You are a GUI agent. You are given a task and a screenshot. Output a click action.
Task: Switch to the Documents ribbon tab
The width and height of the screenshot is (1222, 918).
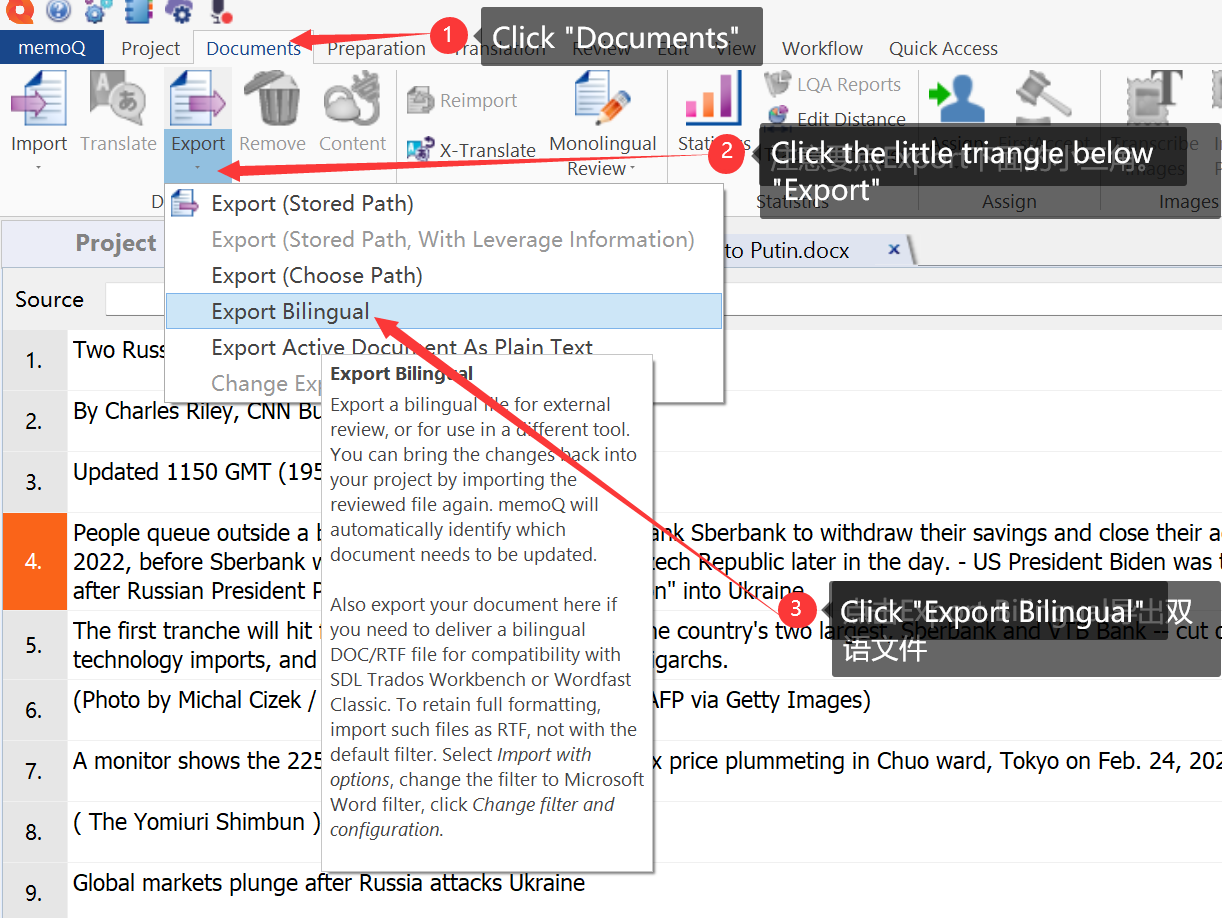click(x=252, y=47)
